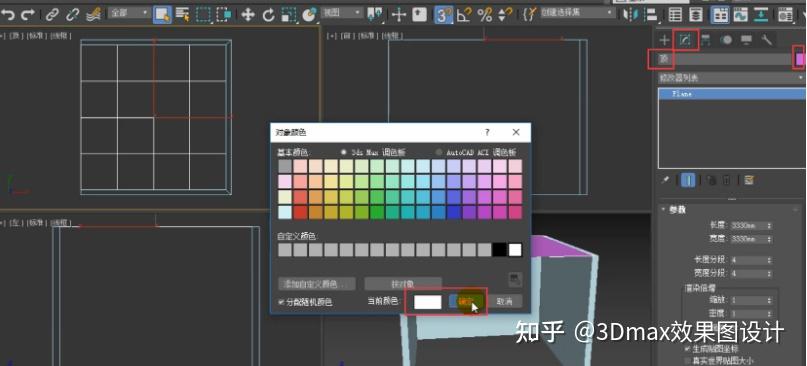
Task: Click Cancel in the Object Color dialog
Action: (x=504, y=302)
